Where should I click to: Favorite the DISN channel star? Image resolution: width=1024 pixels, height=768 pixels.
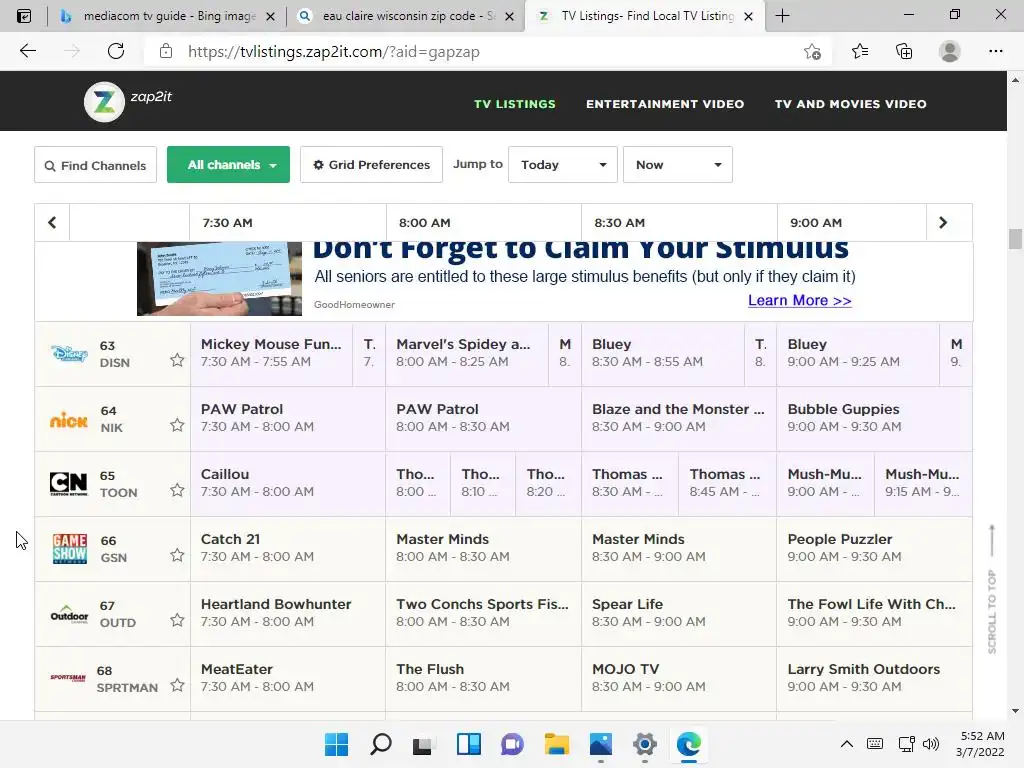tap(177, 360)
